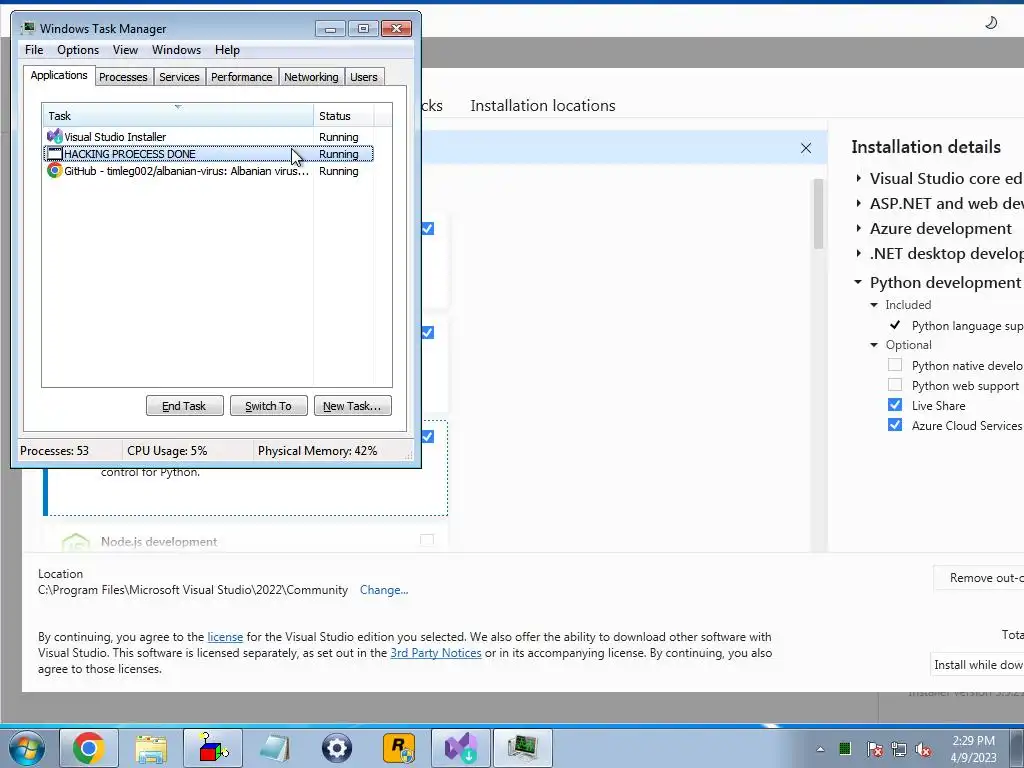Enable Python web support checkbox
Viewport: 1024px width, 768px height.
tap(895, 385)
